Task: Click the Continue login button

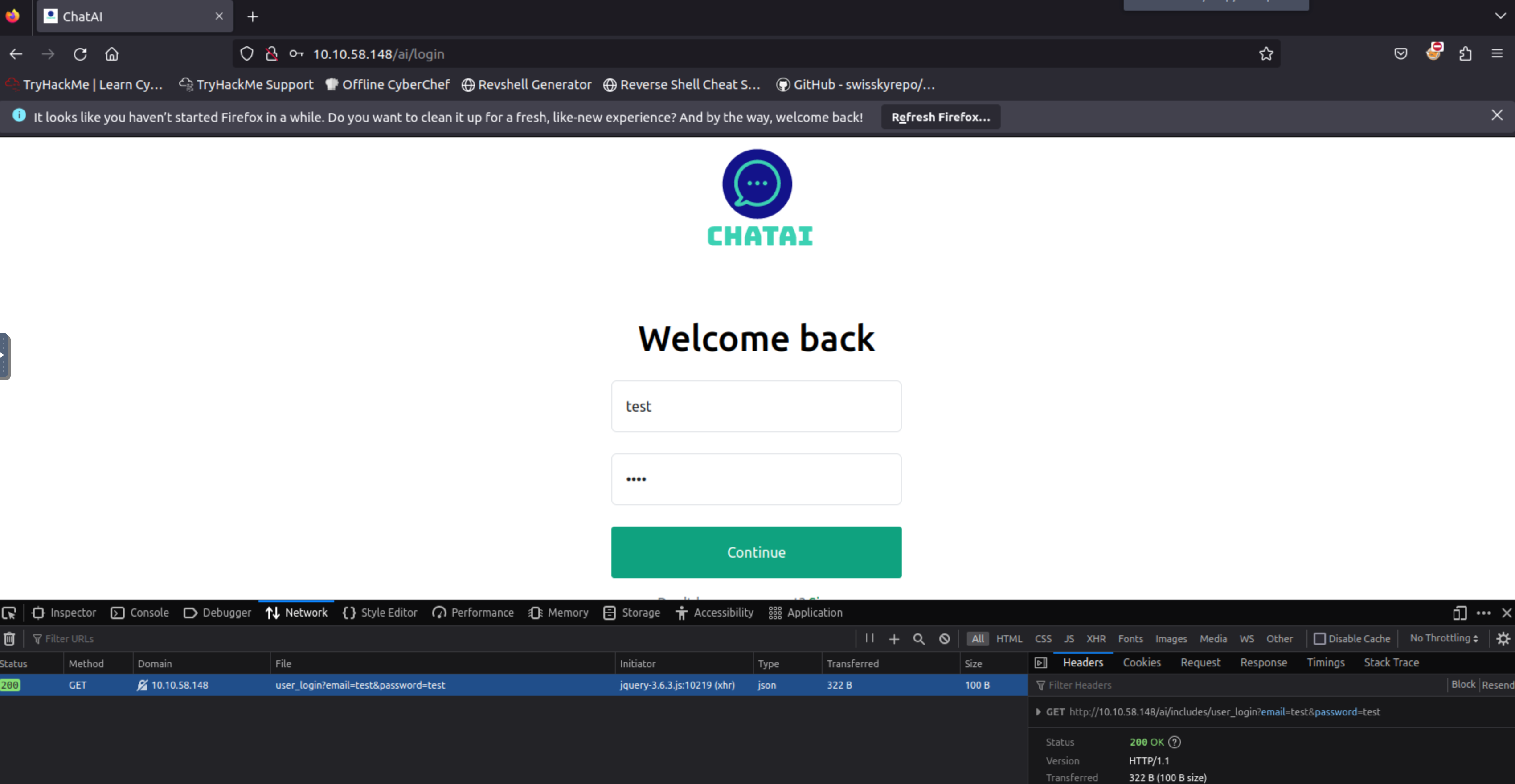Action: (756, 551)
